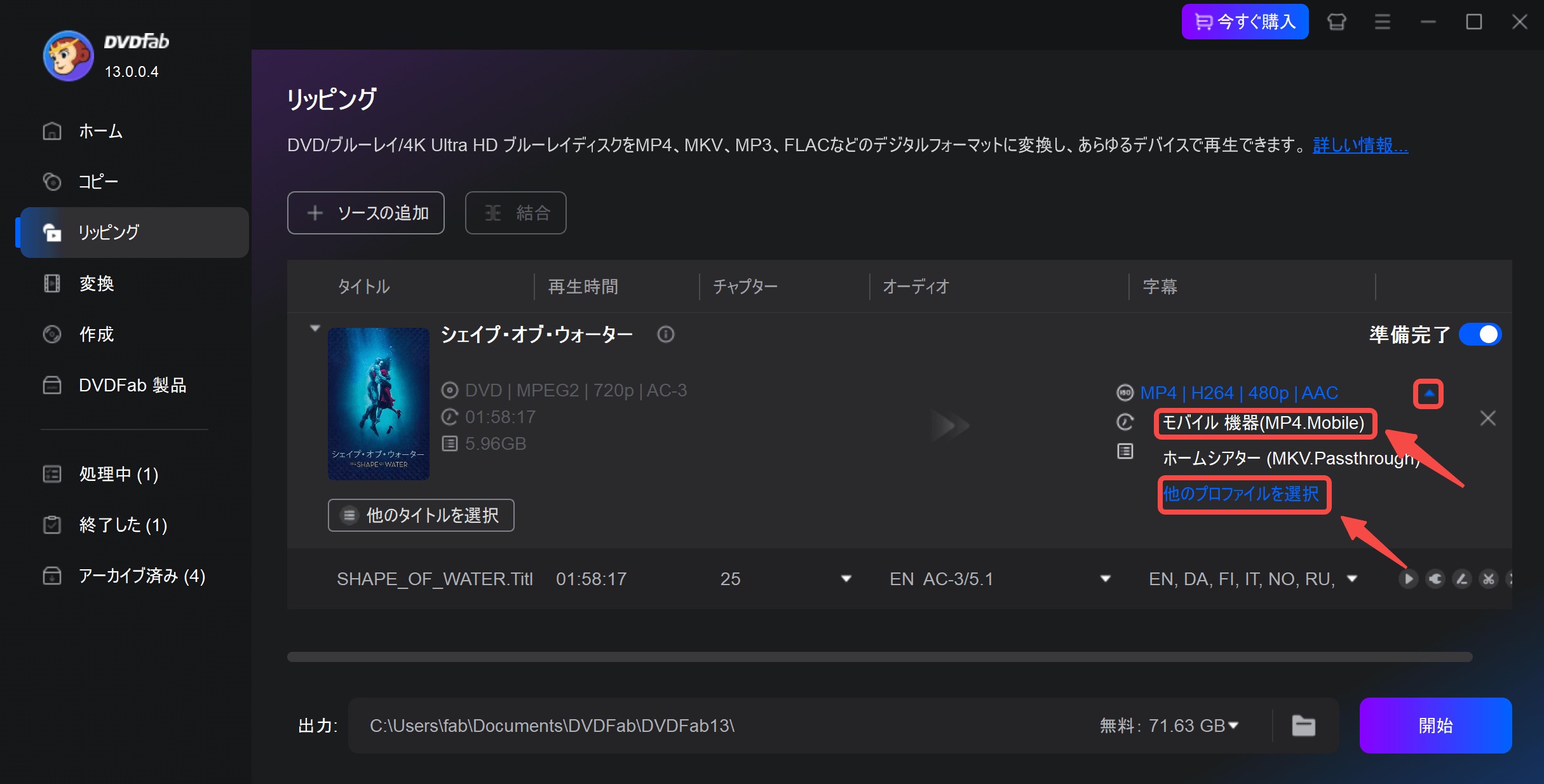Open the trim scissors icon
Viewport: 1544px width, 784px height.
1489,579
